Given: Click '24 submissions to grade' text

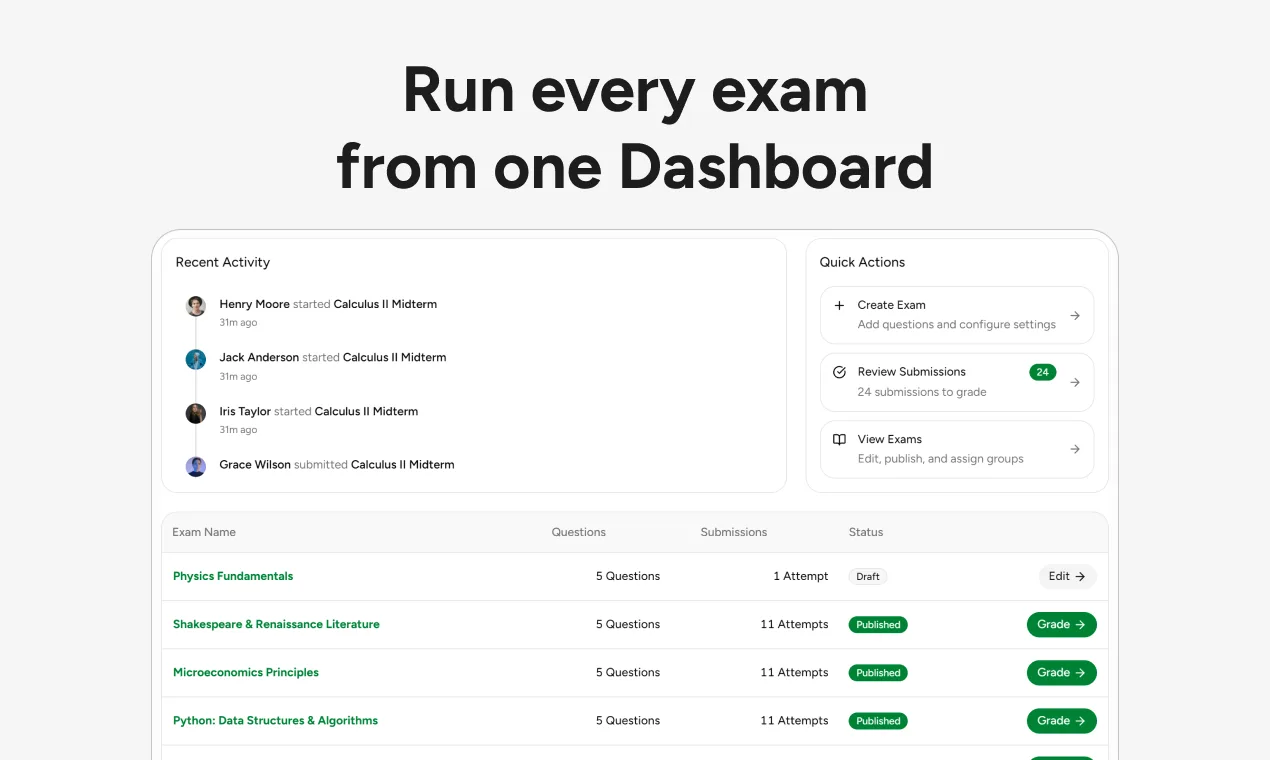Looking at the screenshot, I should [x=922, y=392].
